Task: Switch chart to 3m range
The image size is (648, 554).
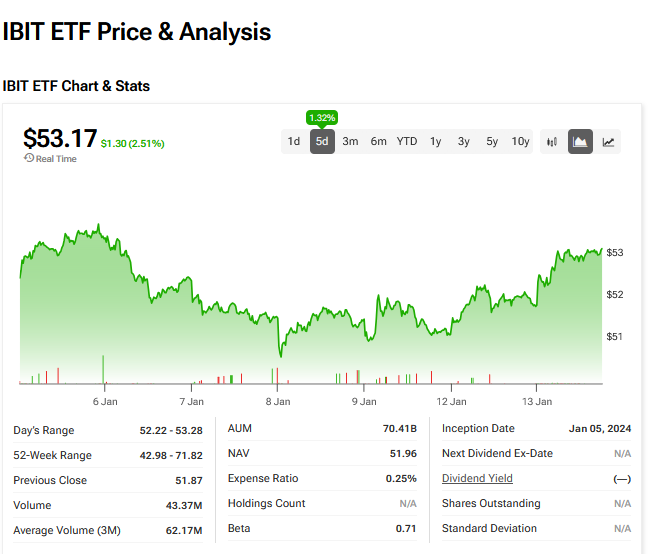Action: pyautogui.click(x=350, y=142)
